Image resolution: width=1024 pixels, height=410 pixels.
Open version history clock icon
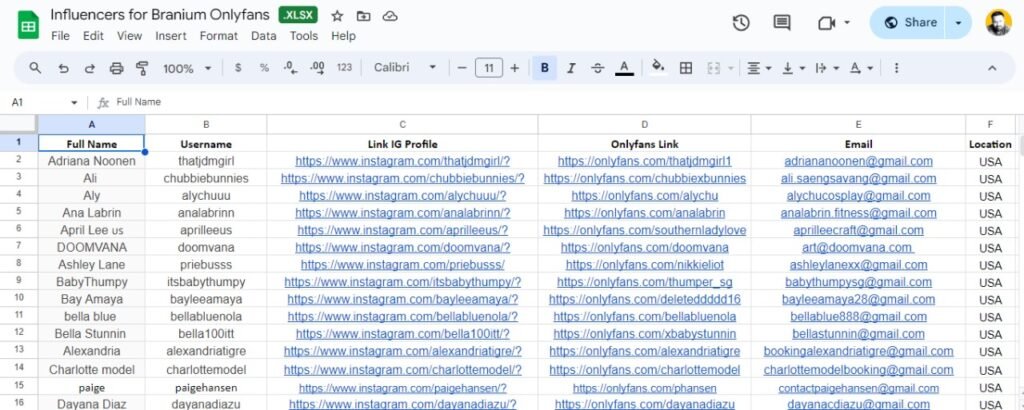741,22
